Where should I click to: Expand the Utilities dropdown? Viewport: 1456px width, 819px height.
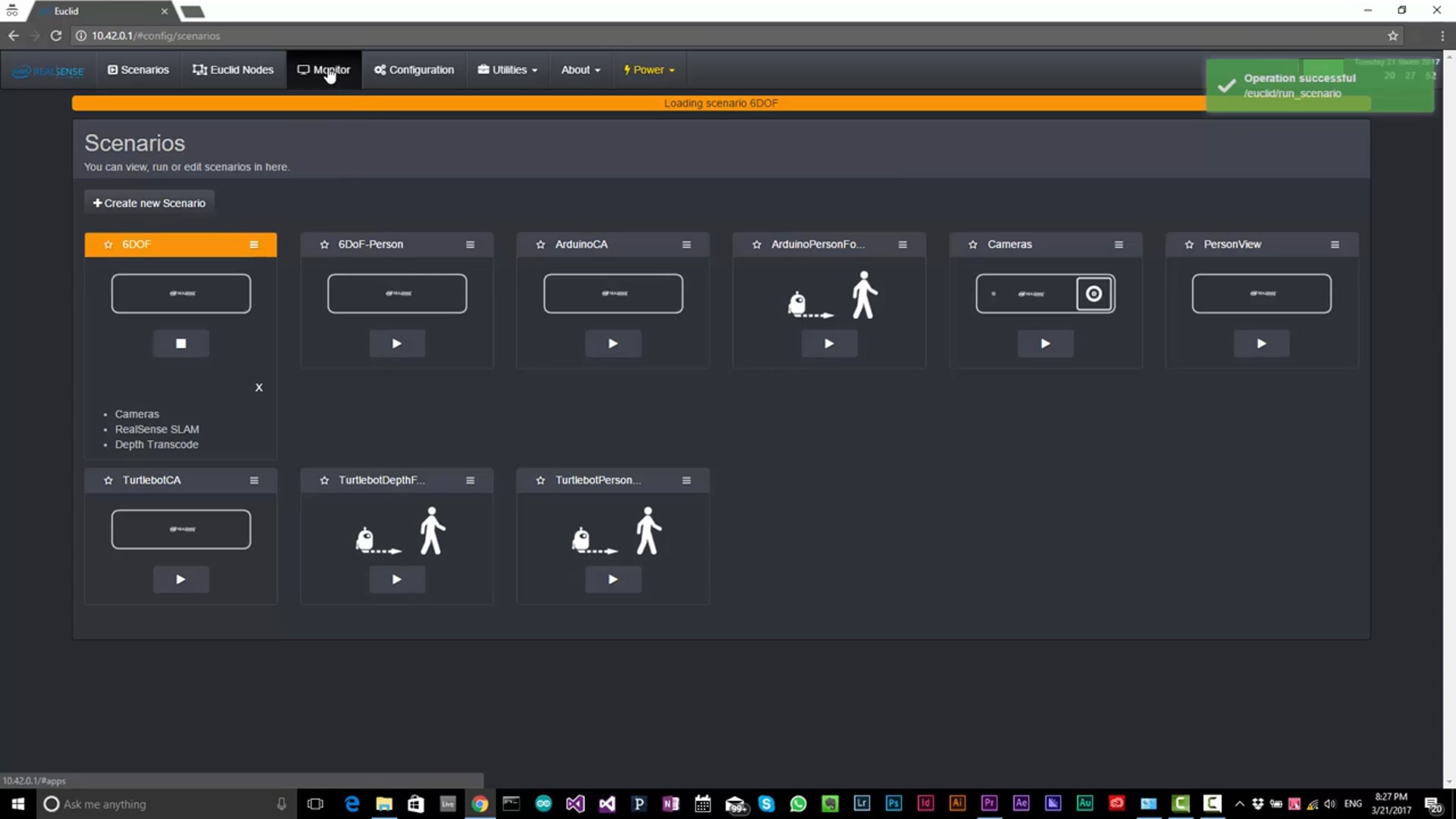point(508,70)
